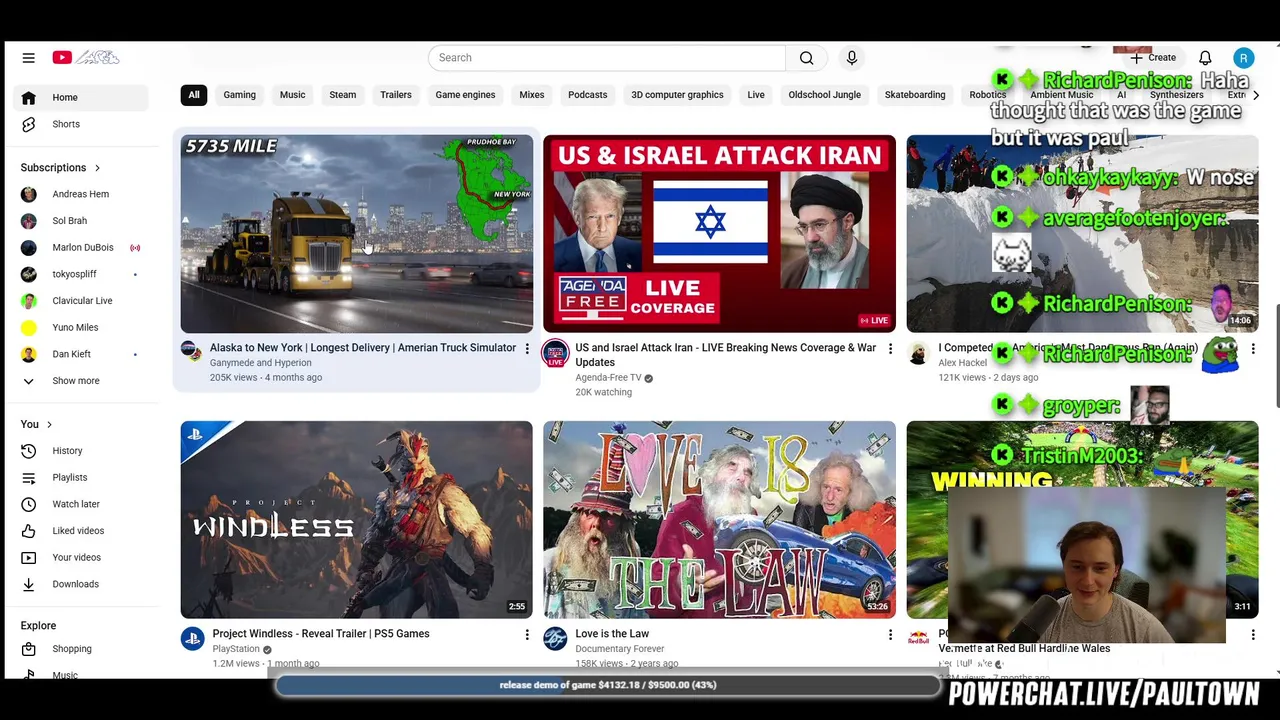Open Marlon DuBois live channel
The height and width of the screenshot is (720, 1280).
84,247
